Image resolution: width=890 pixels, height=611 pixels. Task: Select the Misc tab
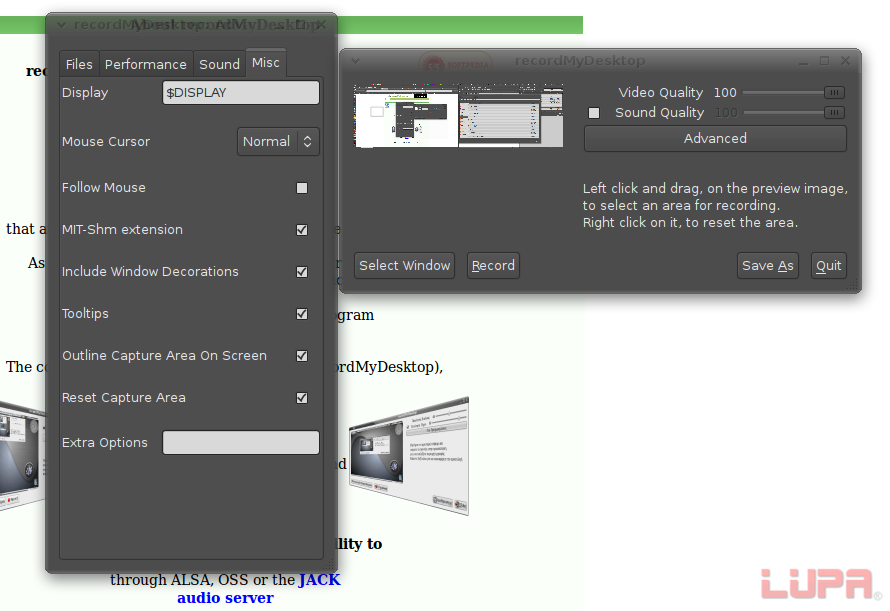[266, 62]
